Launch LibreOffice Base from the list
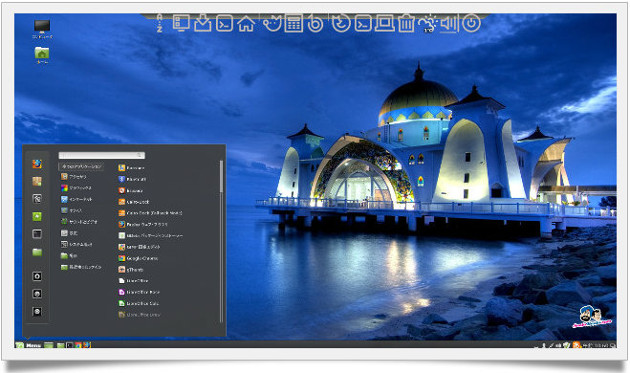This screenshot has height=373, width=630. [139, 292]
